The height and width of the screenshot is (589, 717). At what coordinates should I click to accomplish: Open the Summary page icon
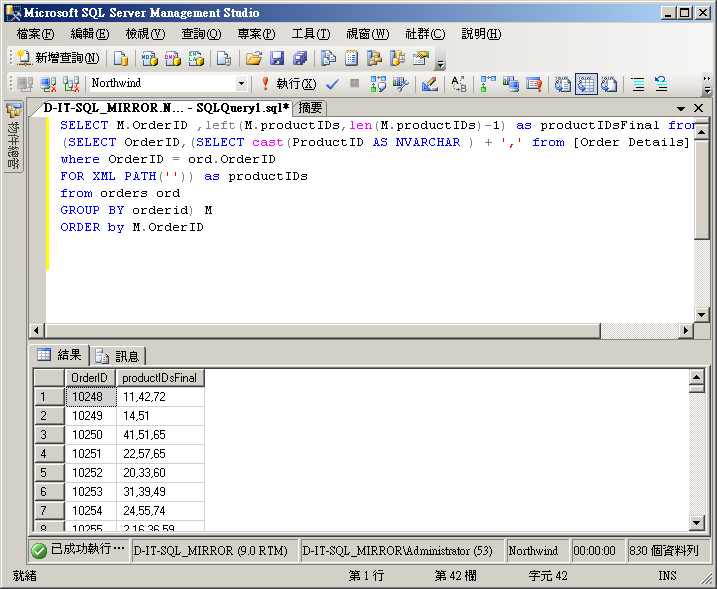(x=351, y=58)
